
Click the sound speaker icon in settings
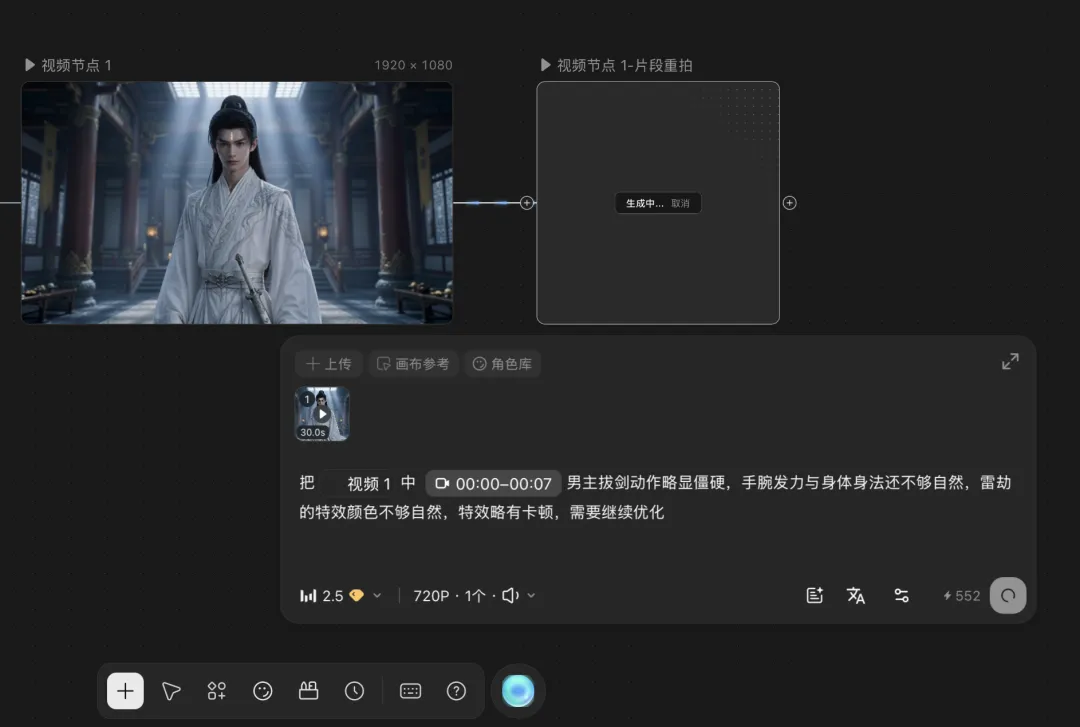(510, 595)
